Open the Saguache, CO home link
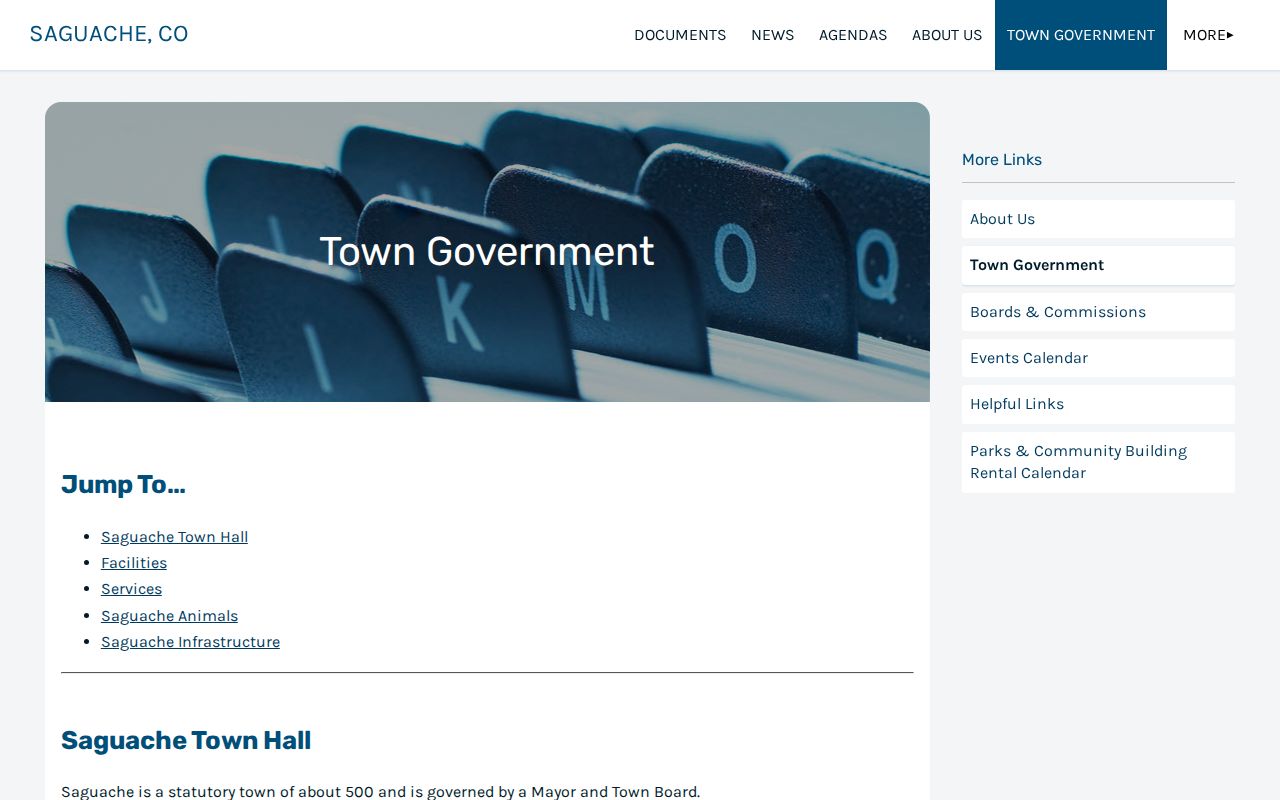The image size is (1280, 800). 109,34
